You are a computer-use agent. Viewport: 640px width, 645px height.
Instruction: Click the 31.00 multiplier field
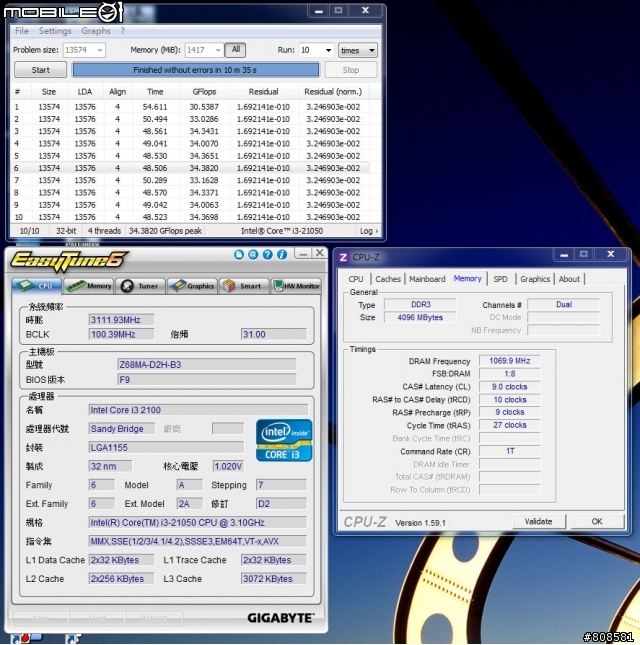click(274, 334)
